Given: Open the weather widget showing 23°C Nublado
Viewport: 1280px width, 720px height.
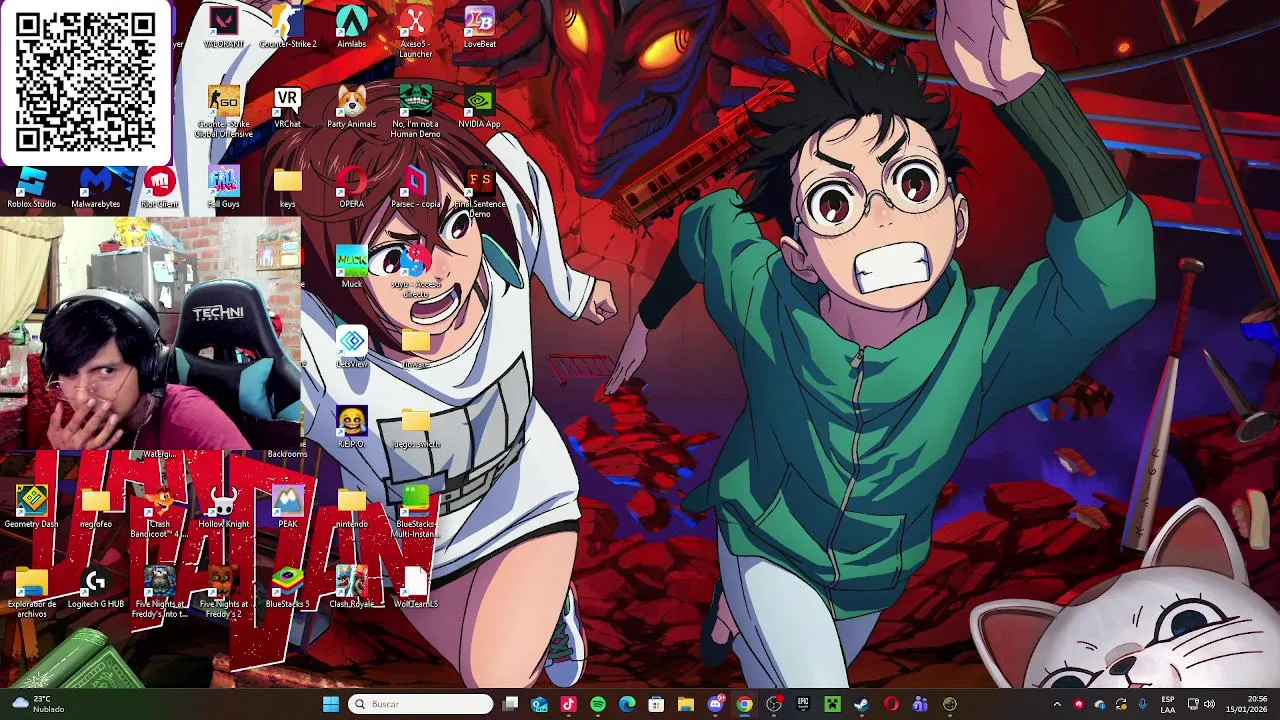Looking at the screenshot, I should click(x=38, y=704).
